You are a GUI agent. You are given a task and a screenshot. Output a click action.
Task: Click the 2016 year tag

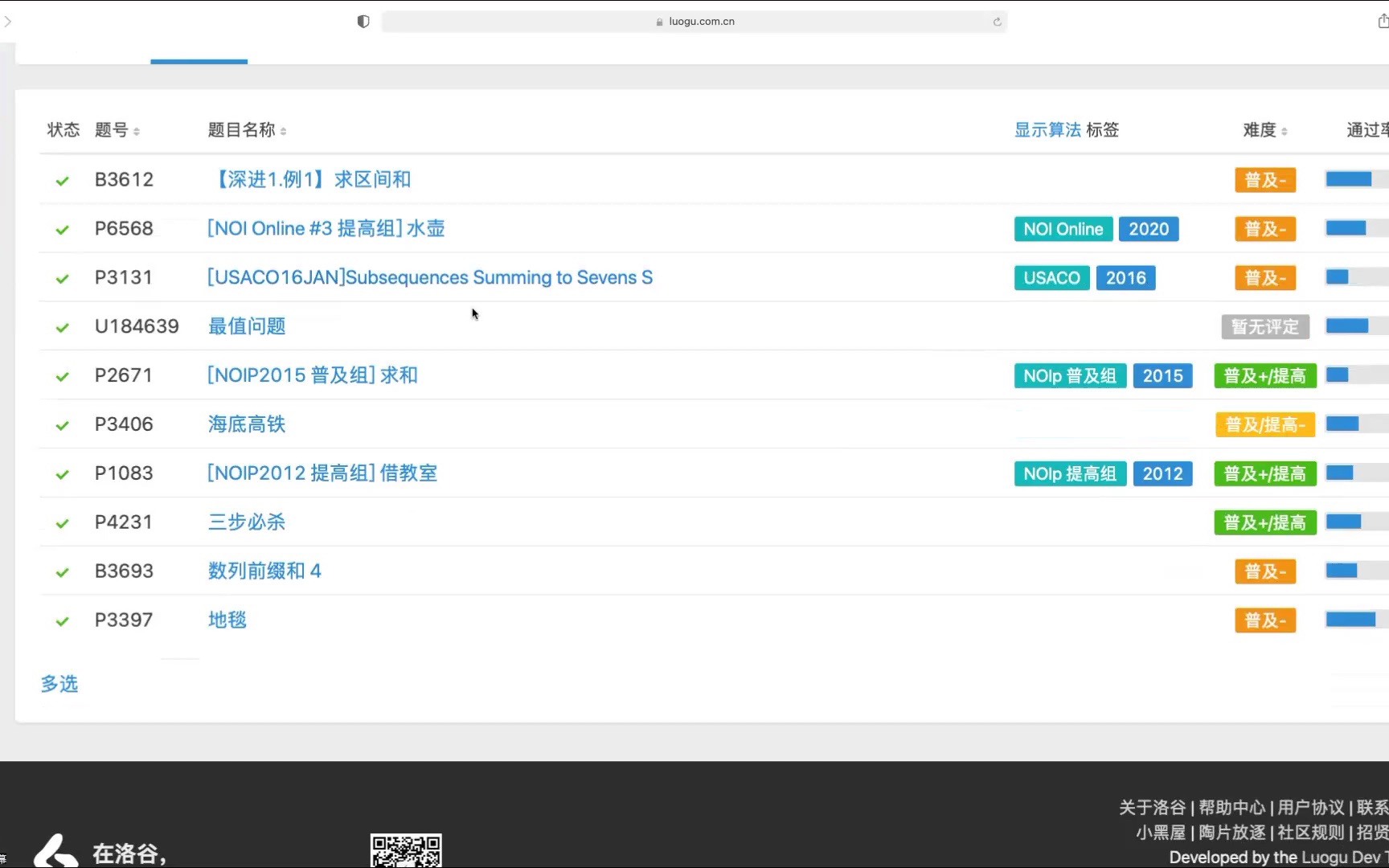click(x=1126, y=278)
